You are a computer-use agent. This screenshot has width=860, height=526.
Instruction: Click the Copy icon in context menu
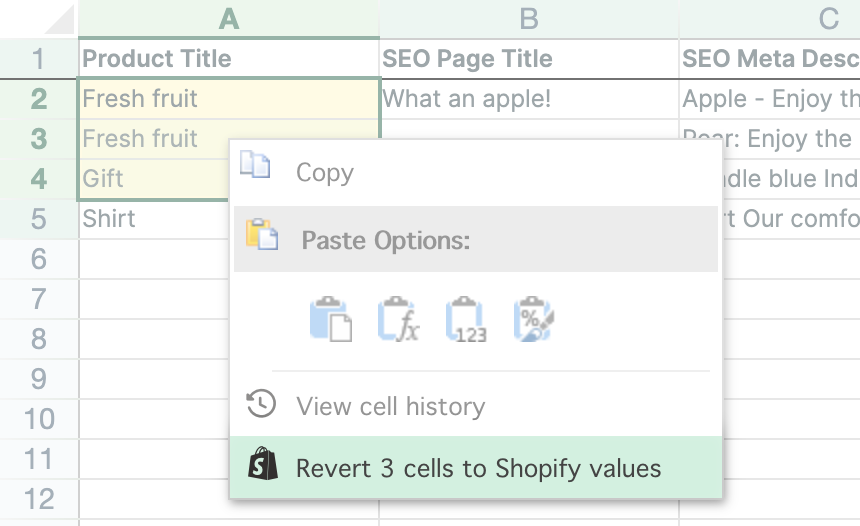[255, 164]
